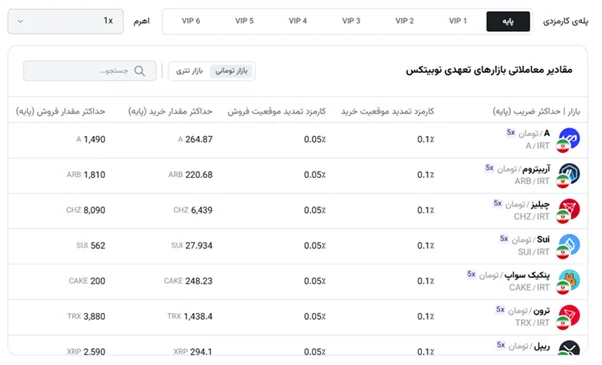This screenshot has width=602, height=365.
Task: Select the VIP 6 tab
Action: (x=191, y=21)
